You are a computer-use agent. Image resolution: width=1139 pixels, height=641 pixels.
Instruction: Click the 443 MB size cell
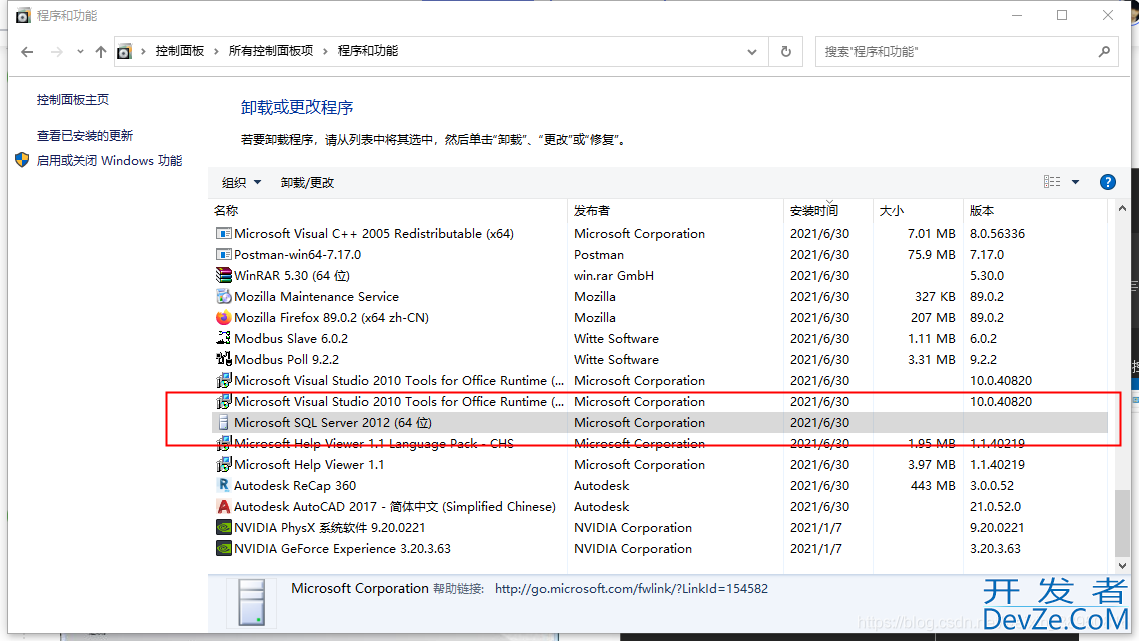pyautogui.click(x=933, y=485)
